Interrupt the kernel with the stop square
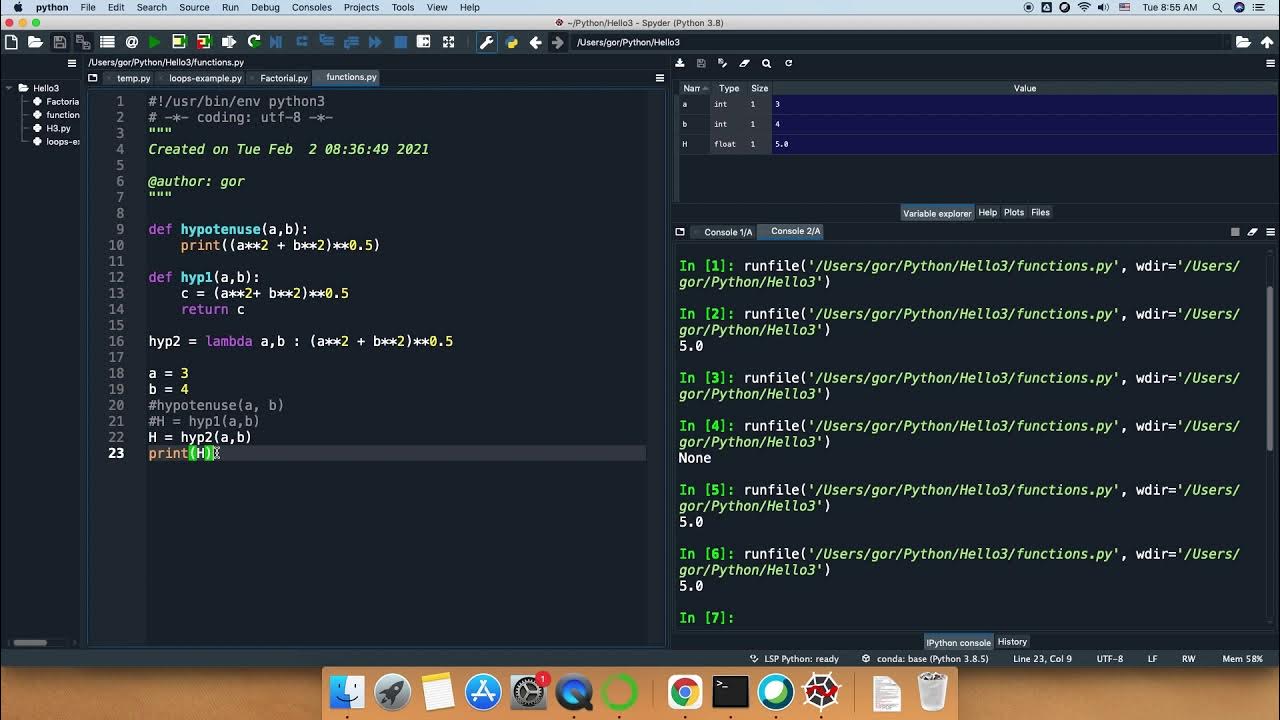The height and width of the screenshot is (720, 1280). click(x=1235, y=232)
